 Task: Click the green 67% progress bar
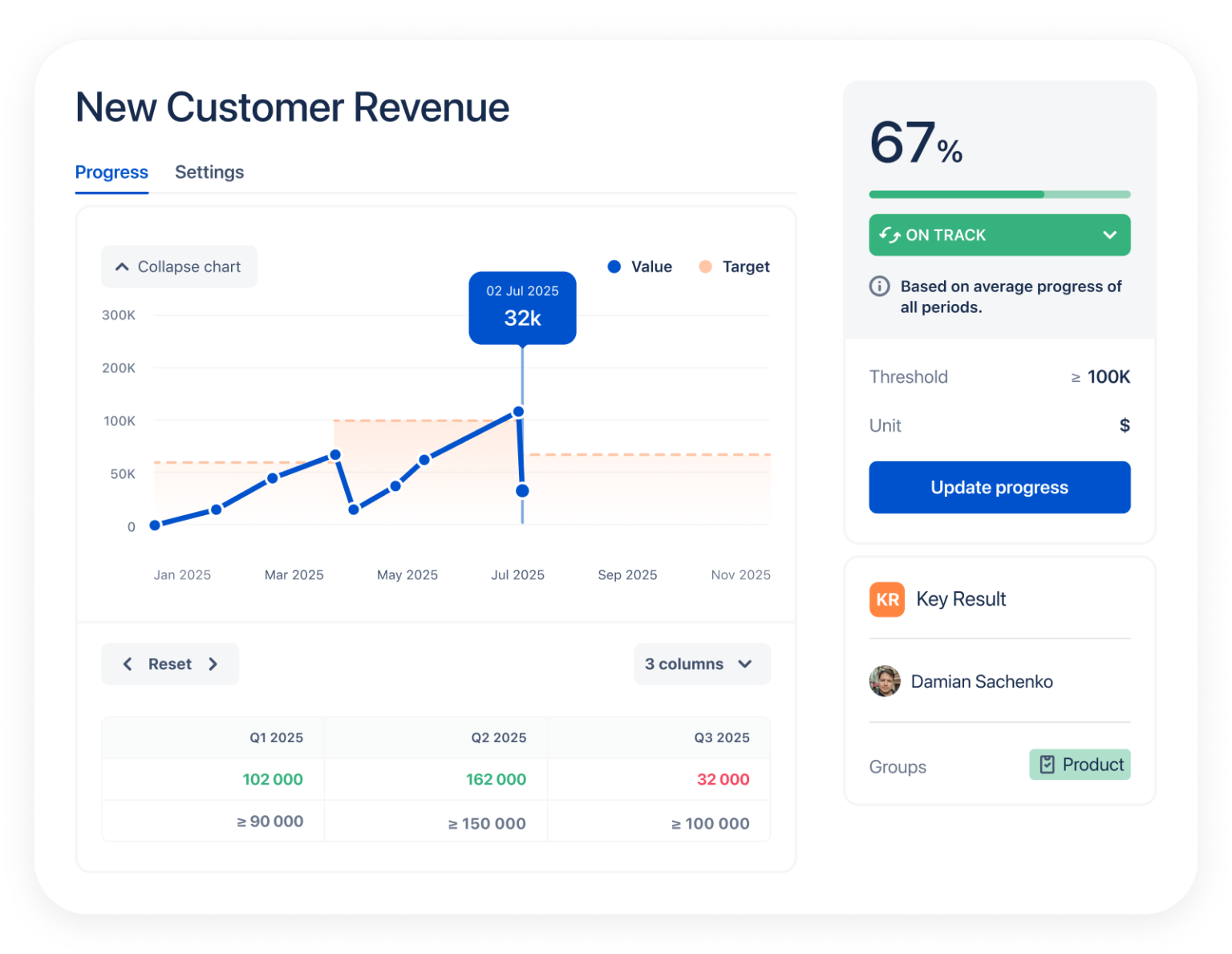[999, 194]
